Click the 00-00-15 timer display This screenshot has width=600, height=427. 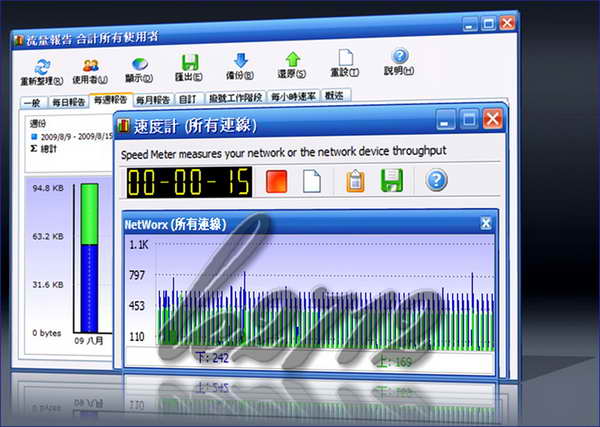click(185, 182)
